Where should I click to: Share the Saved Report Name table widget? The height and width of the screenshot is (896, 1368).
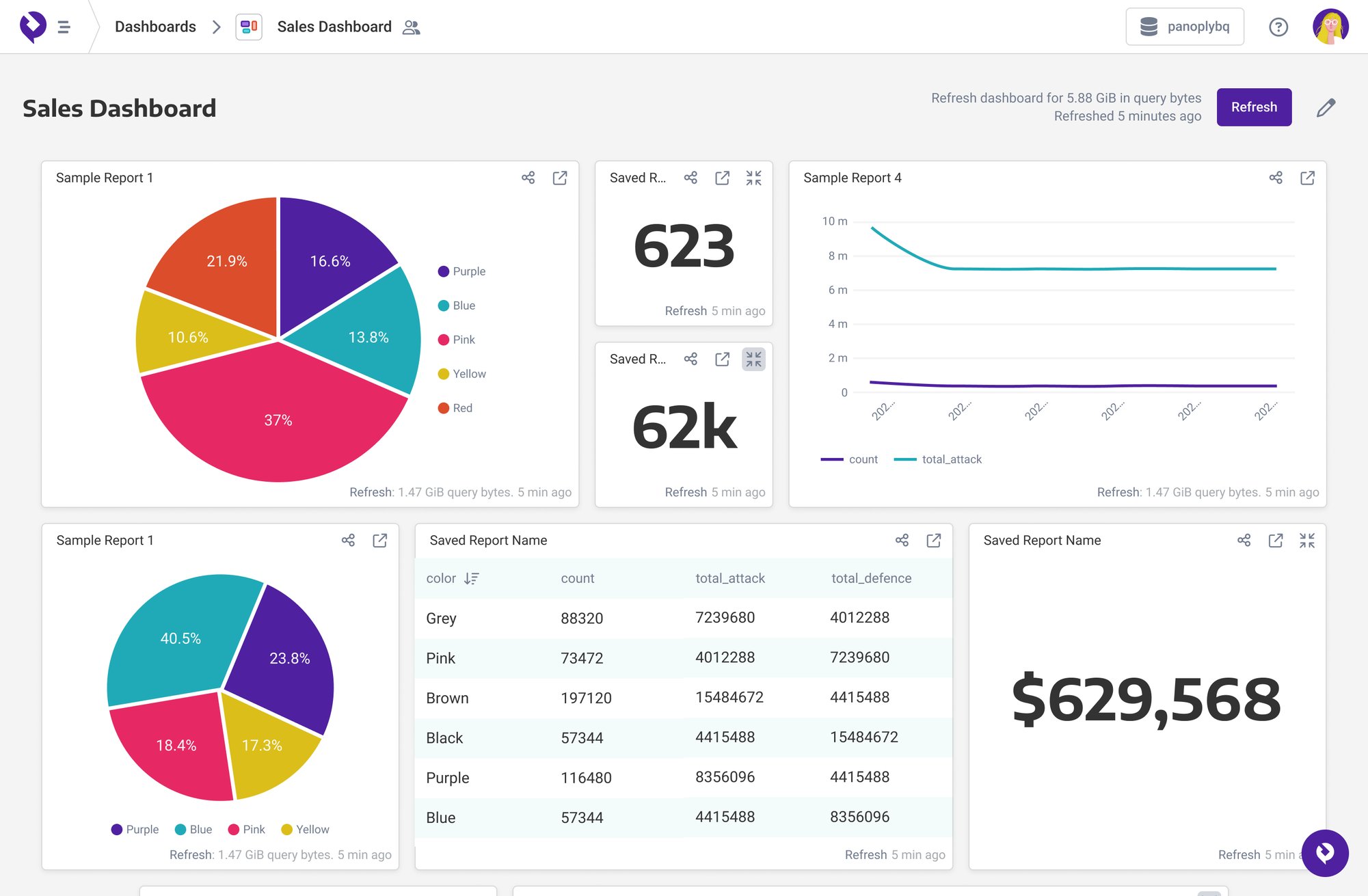902,540
